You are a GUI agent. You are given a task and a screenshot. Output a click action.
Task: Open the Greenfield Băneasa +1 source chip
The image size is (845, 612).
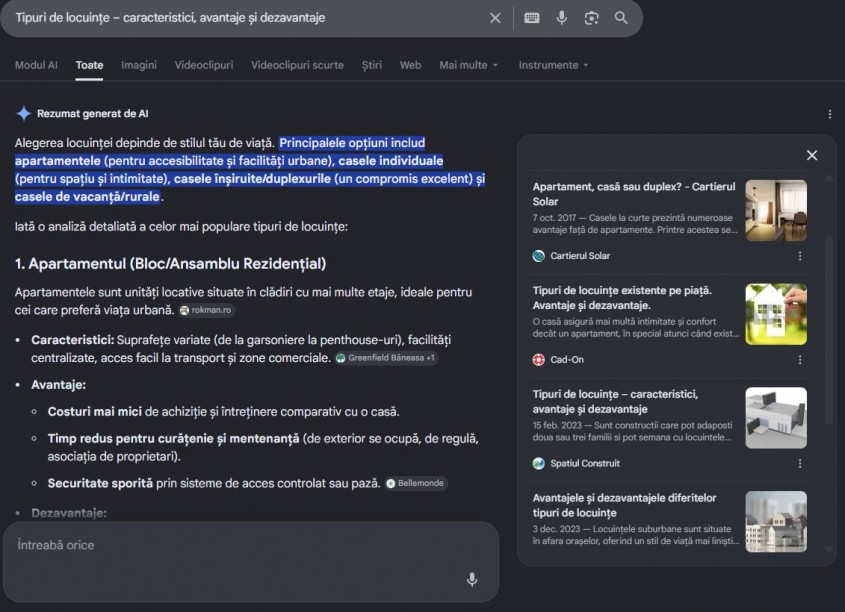pos(386,358)
